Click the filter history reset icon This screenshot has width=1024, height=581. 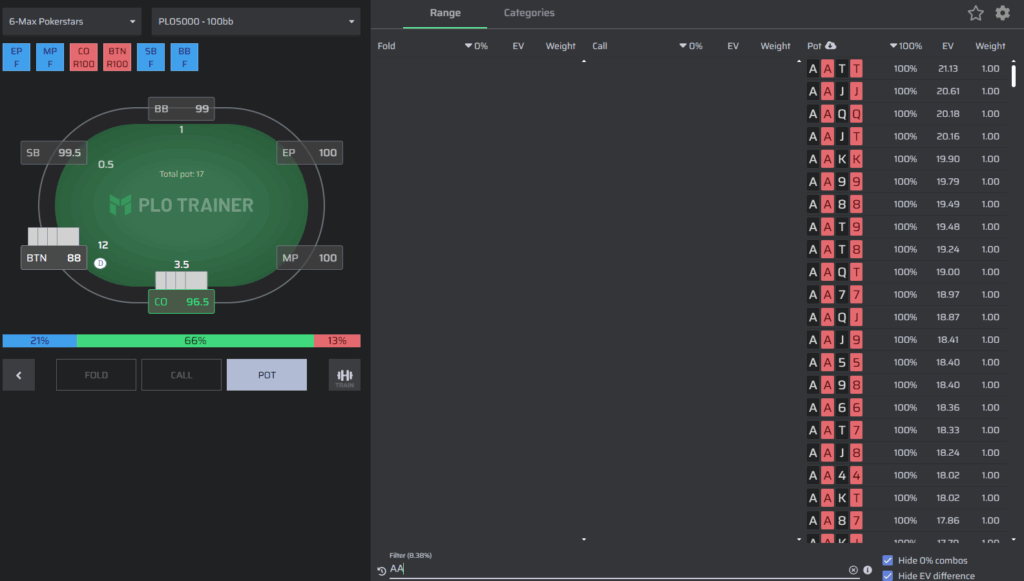pos(381,571)
